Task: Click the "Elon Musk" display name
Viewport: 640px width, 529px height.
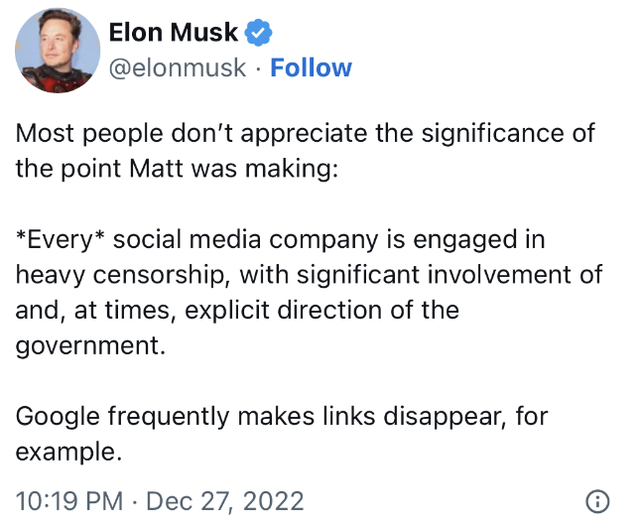Action: pos(172,33)
